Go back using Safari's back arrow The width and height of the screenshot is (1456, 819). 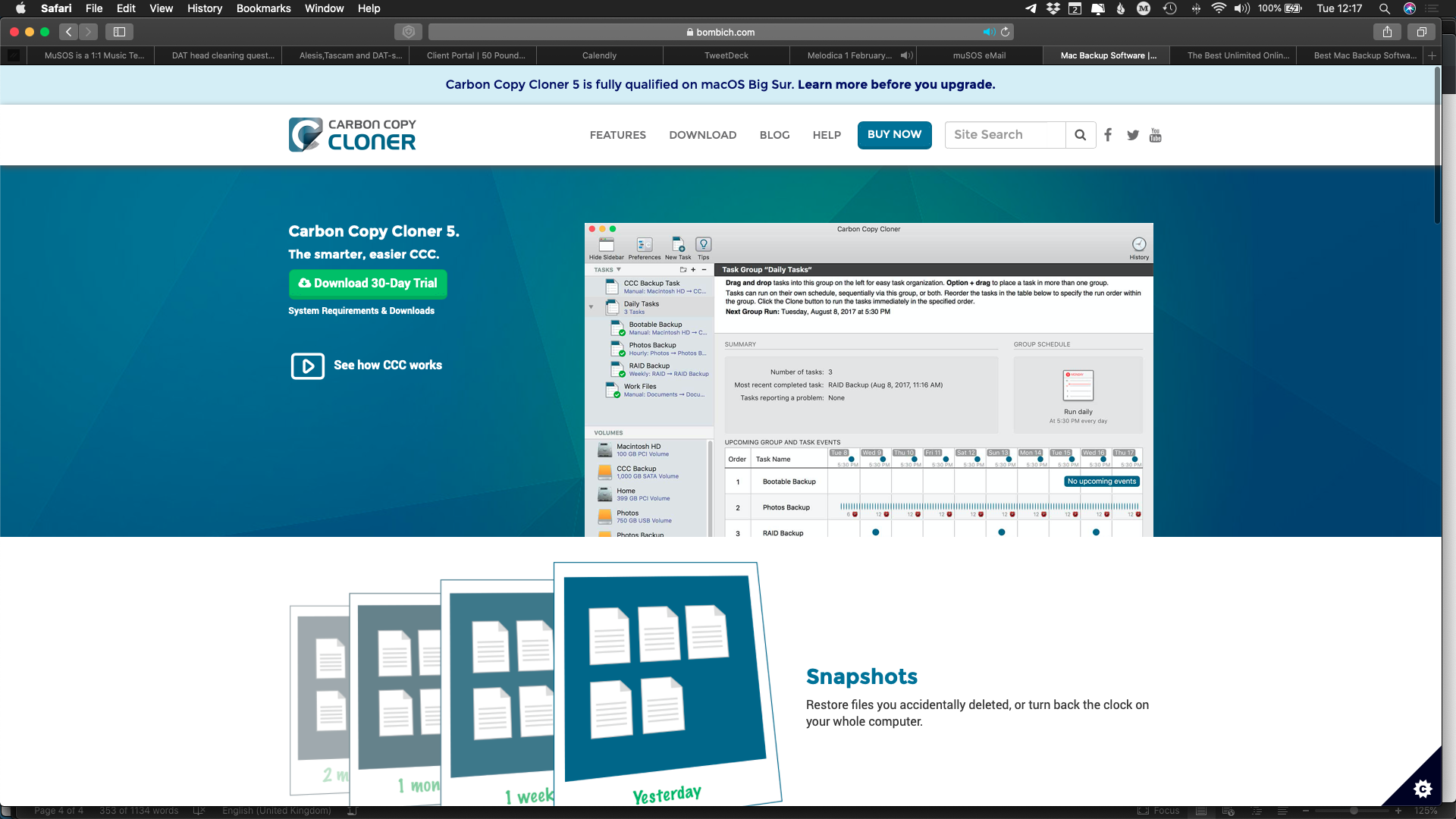[69, 32]
